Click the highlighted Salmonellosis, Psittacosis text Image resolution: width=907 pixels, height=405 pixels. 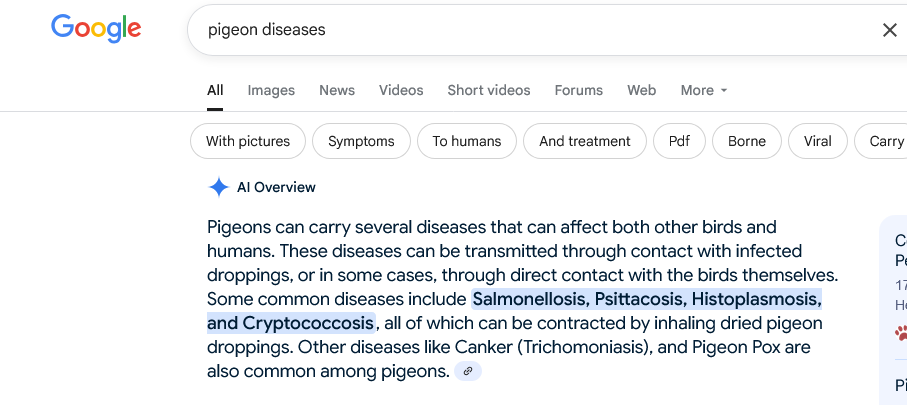(x=580, y=300)
